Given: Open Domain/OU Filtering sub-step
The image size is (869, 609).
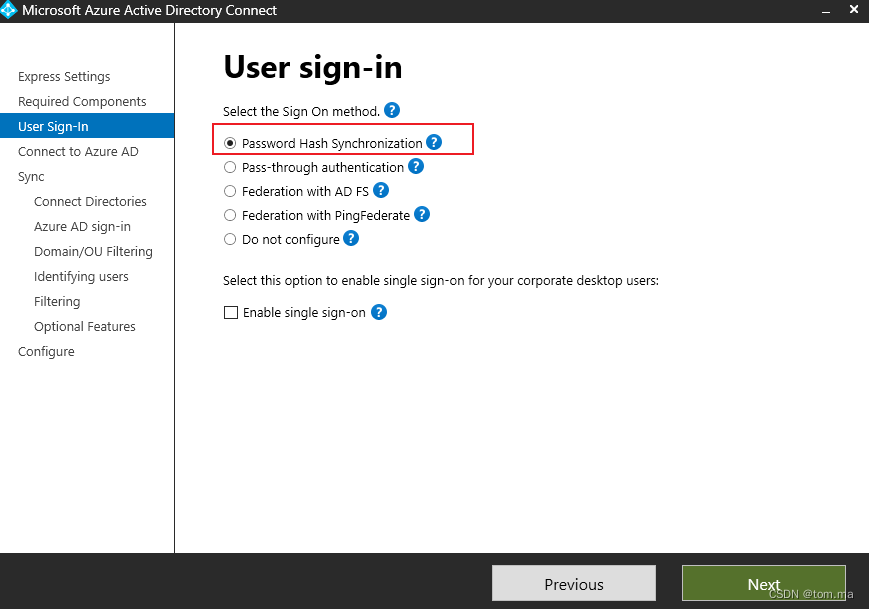Looking at the screenshot, I should point(93,252).
